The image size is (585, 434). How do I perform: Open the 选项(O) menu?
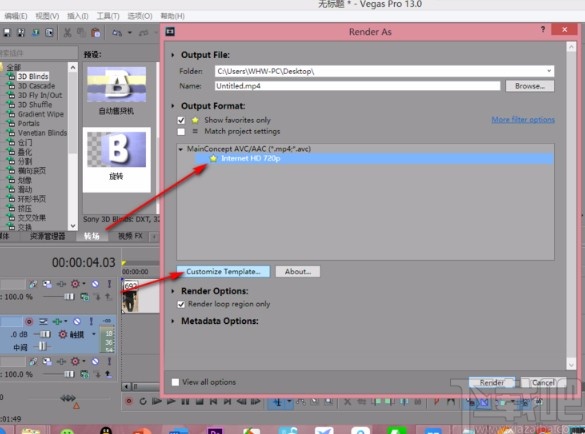click(140, 16)
